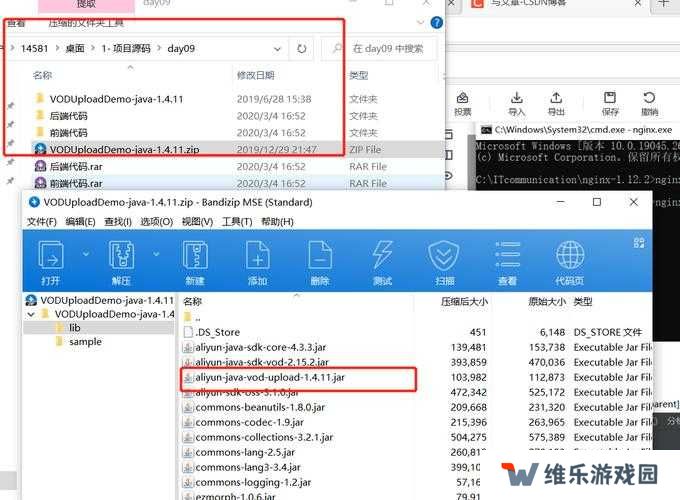Screen dimensions: 680x500
Task: Open dropdown arrow next to 打开 button
Action: click(x=86, y=254)
